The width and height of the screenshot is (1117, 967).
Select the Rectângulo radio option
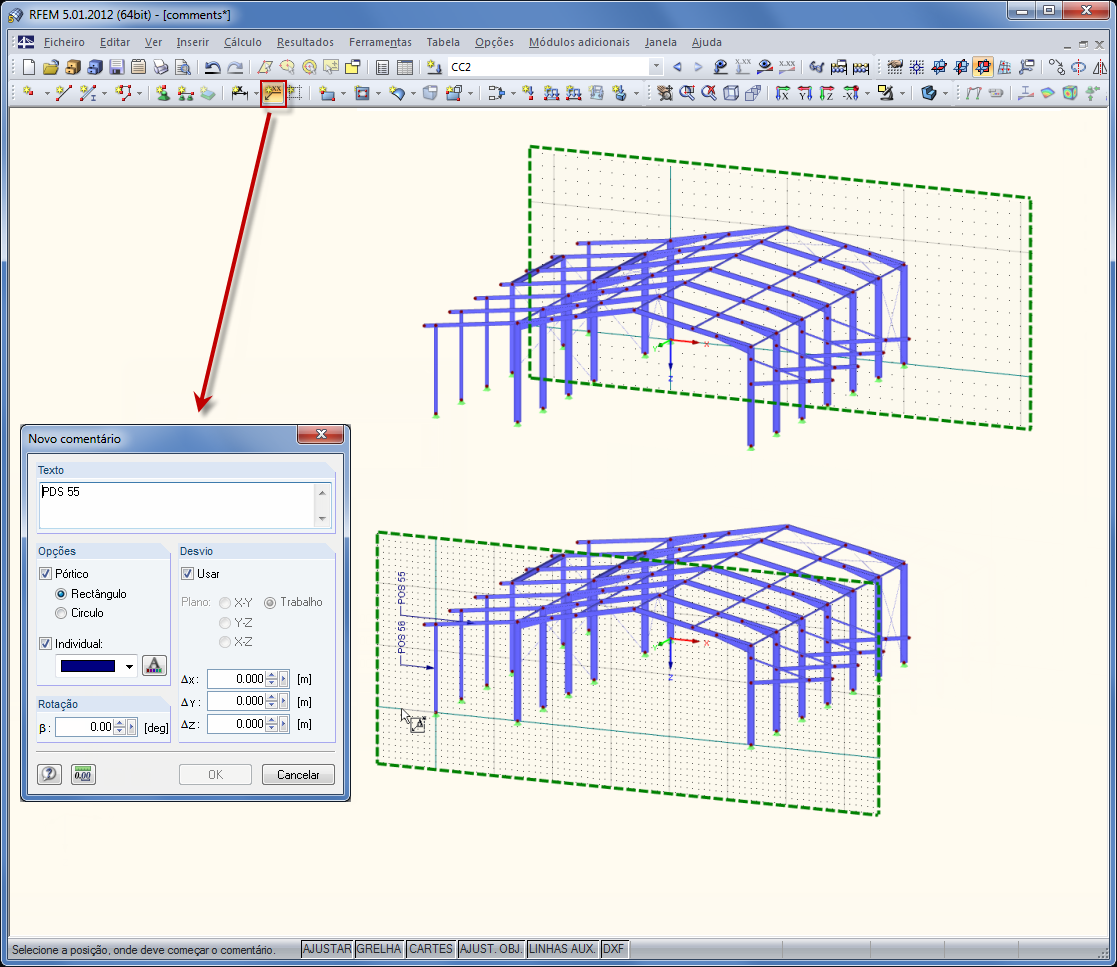point(61,594)
